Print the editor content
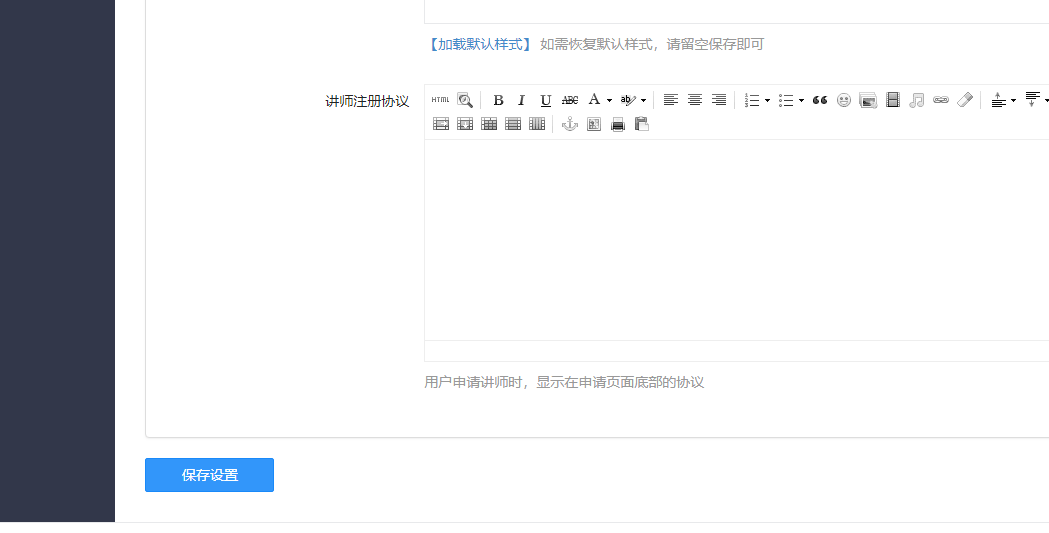Screen dimensions: 1049x533 pyautogui.click(x=618, y=124)
